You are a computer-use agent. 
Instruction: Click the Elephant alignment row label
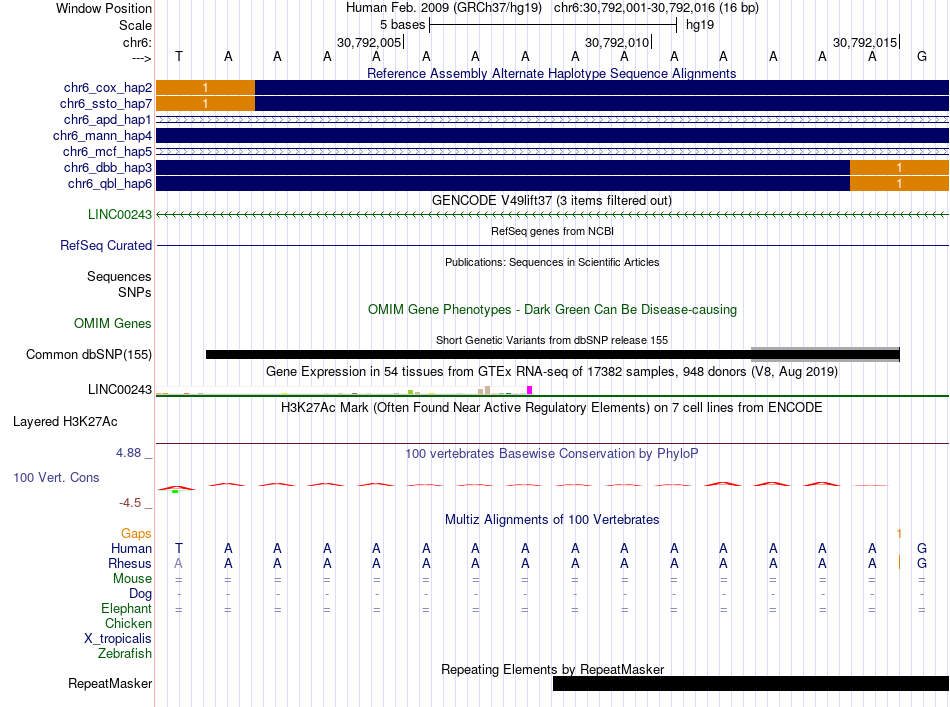coord(127,608)
